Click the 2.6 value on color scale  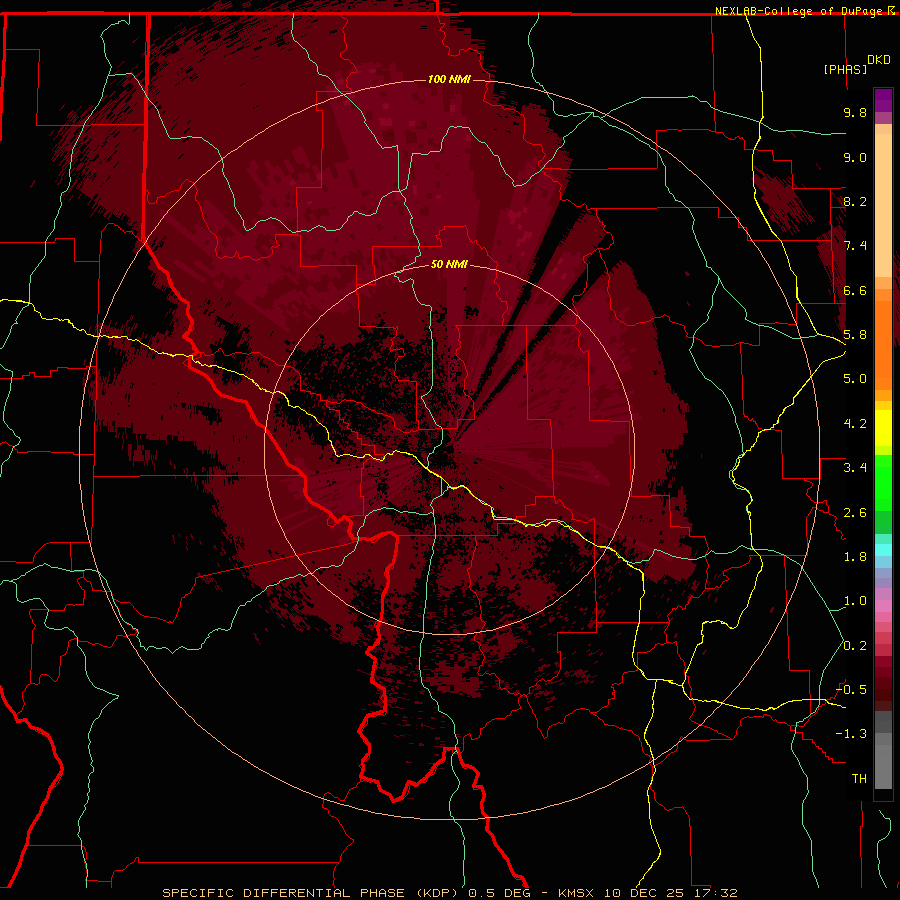[x=855, y=513]
